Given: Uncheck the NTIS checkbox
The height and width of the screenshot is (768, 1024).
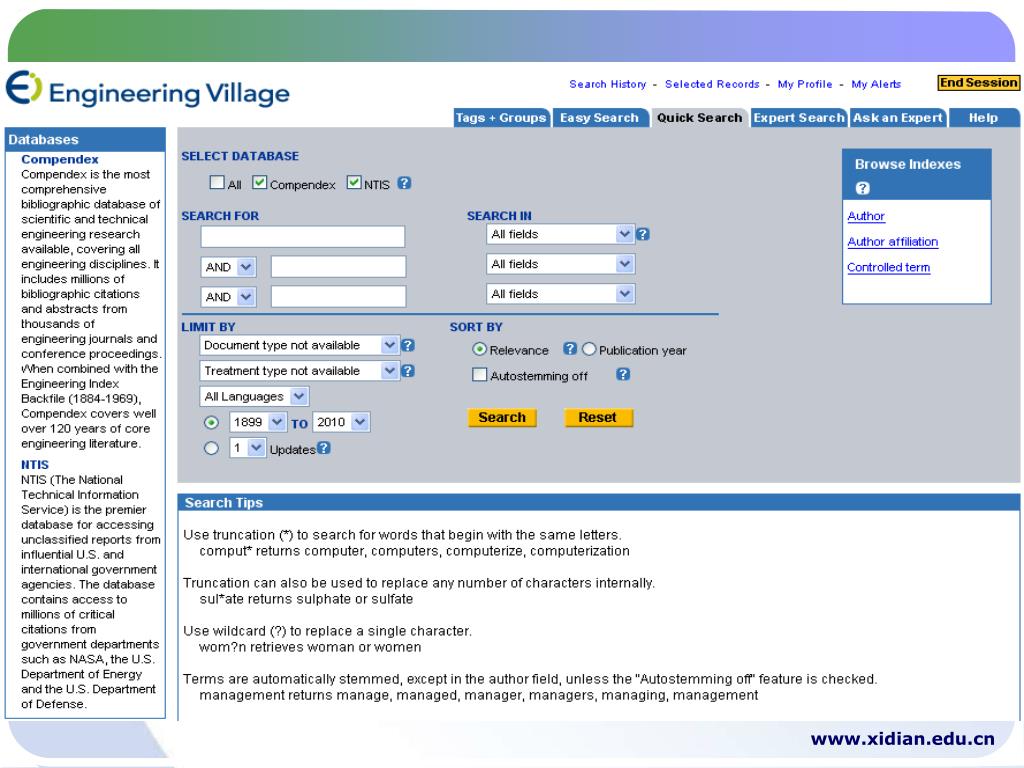Looking at the screenshot, I should (x=354, y=182).
